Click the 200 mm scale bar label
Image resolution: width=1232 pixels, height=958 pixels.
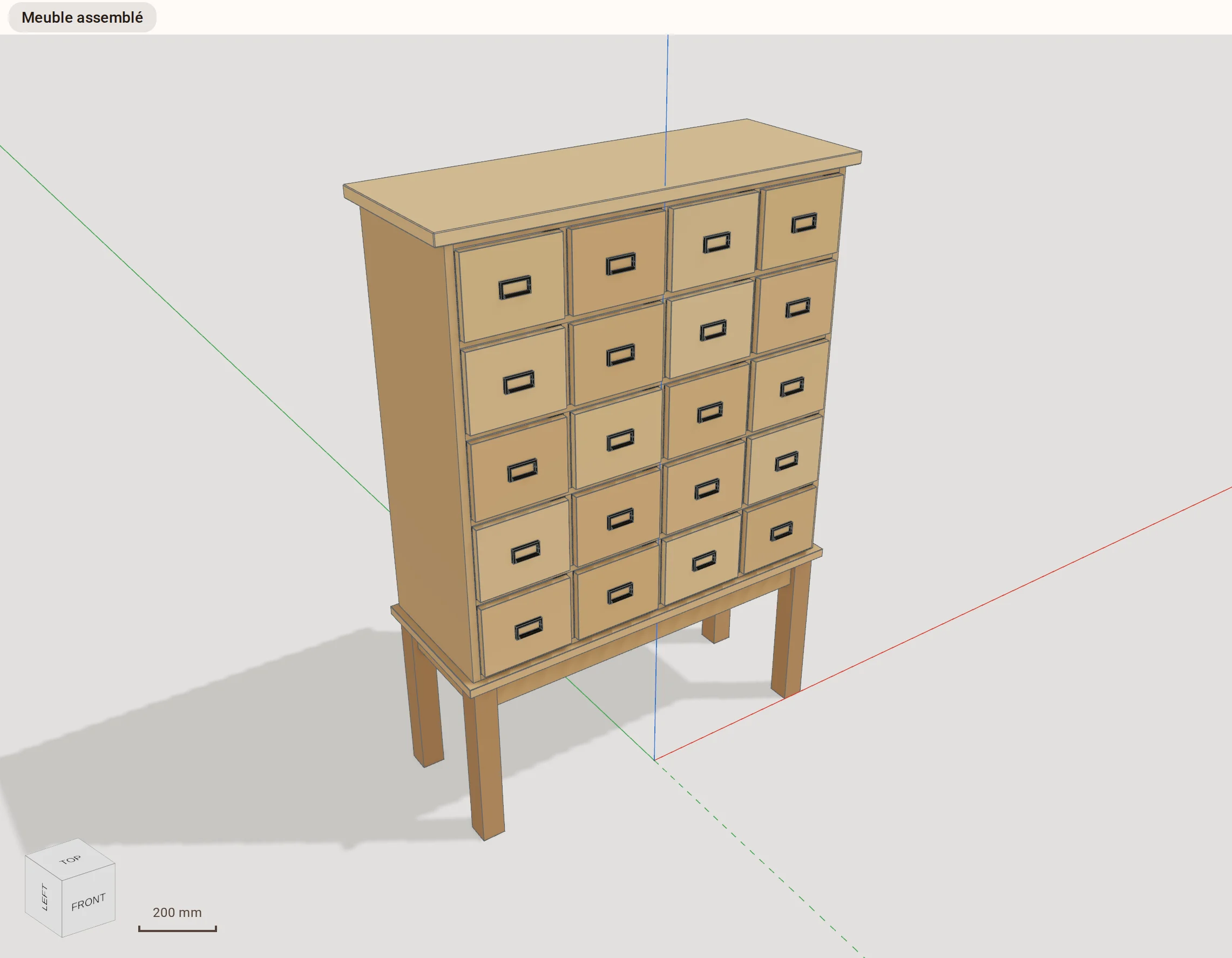(177, 912)
